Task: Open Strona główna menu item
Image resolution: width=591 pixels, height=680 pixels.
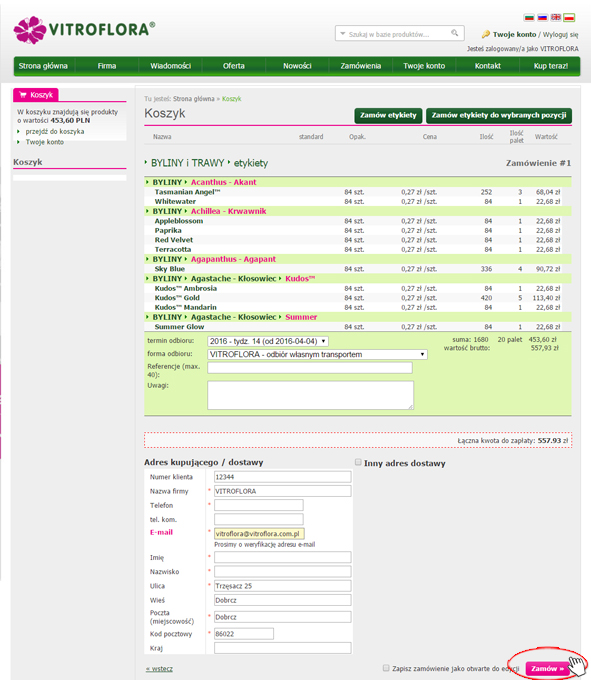Action: coord(43,66)
